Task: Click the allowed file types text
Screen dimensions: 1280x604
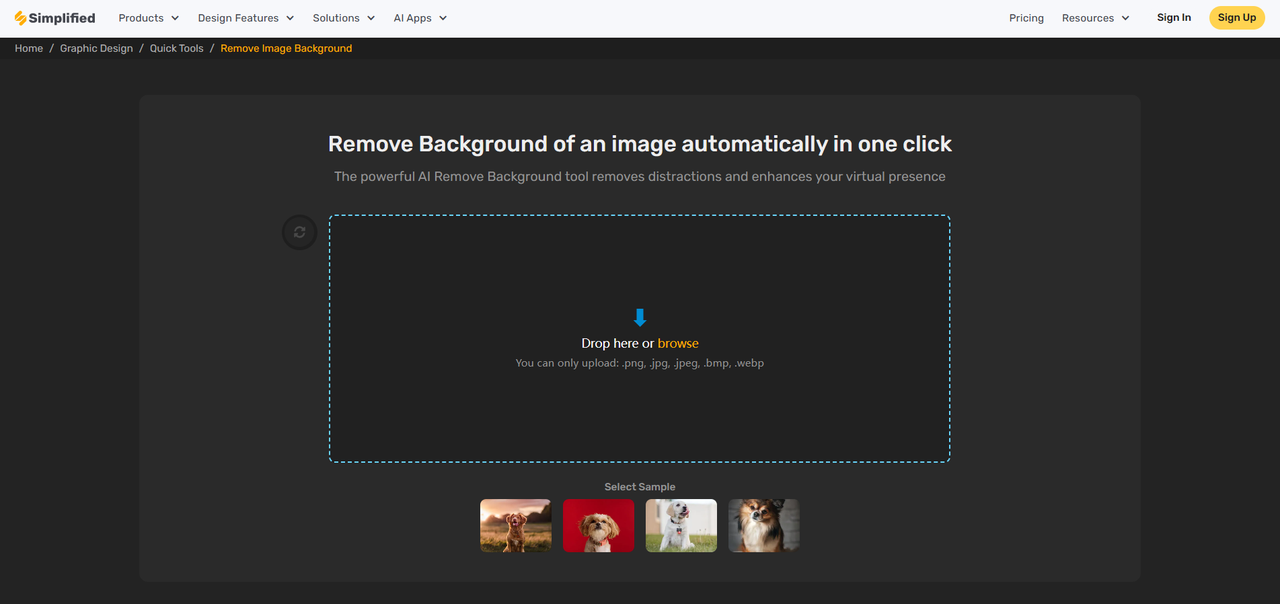Action: coord(640,363)
